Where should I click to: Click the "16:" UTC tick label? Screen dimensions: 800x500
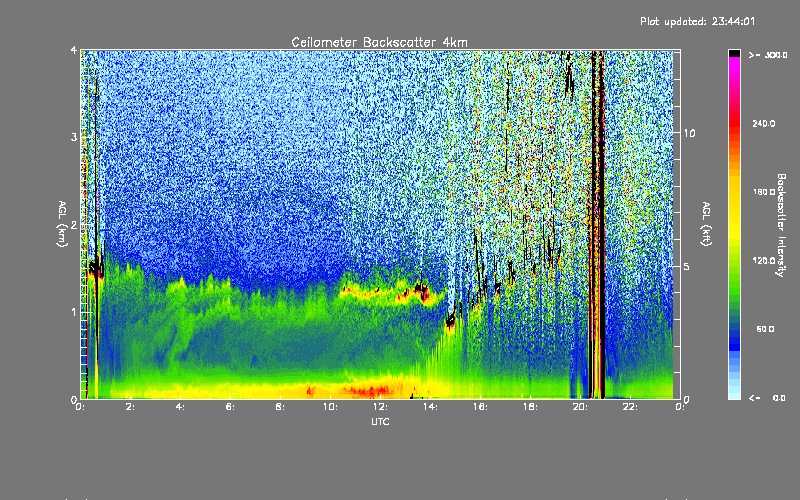[x=481, y=407]
